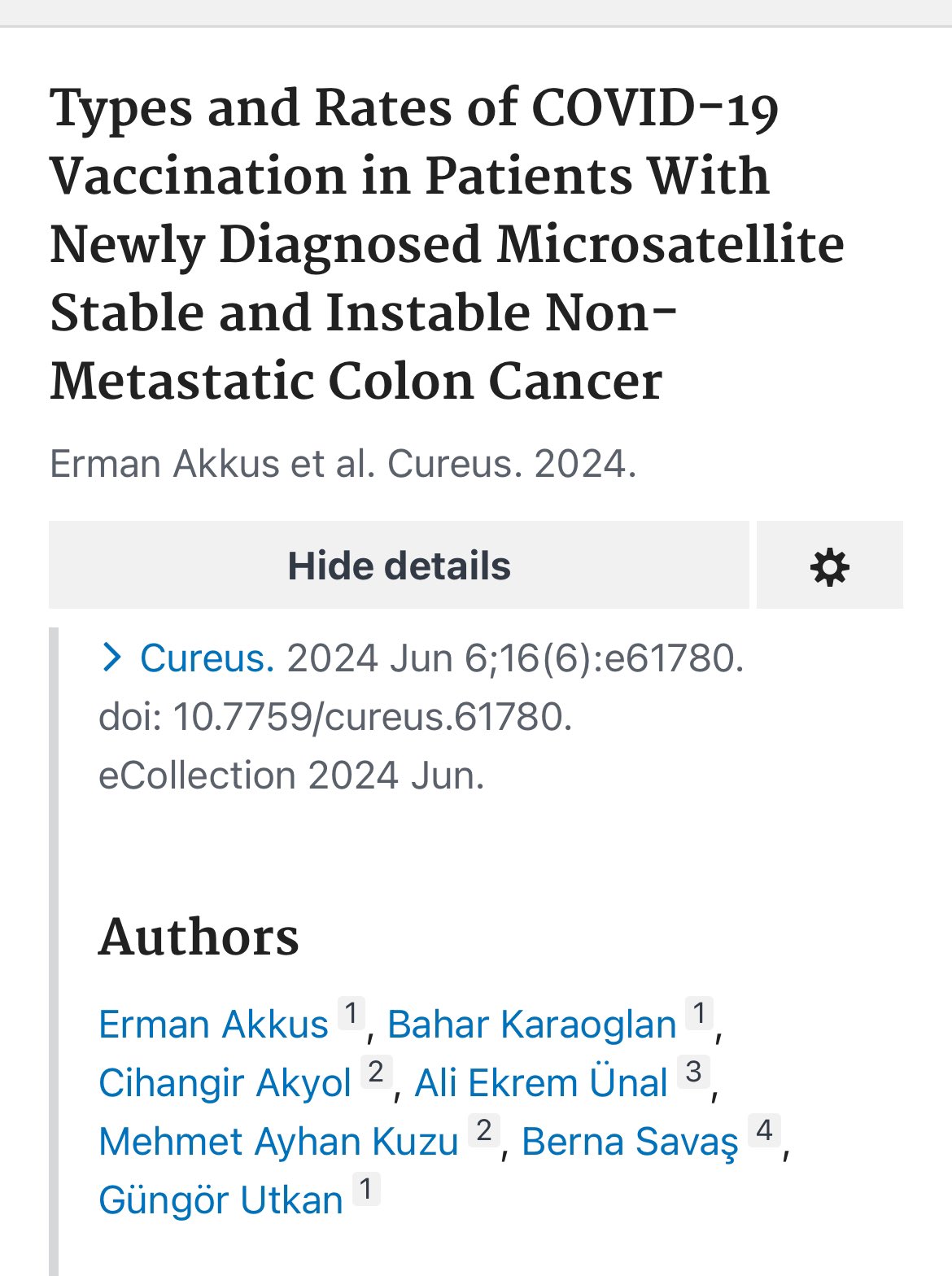Image resolution: width=952 pixels, height=1276 pixels.
Task: Expand the chevron before Cureus
Action: click(x=111, y=658)
